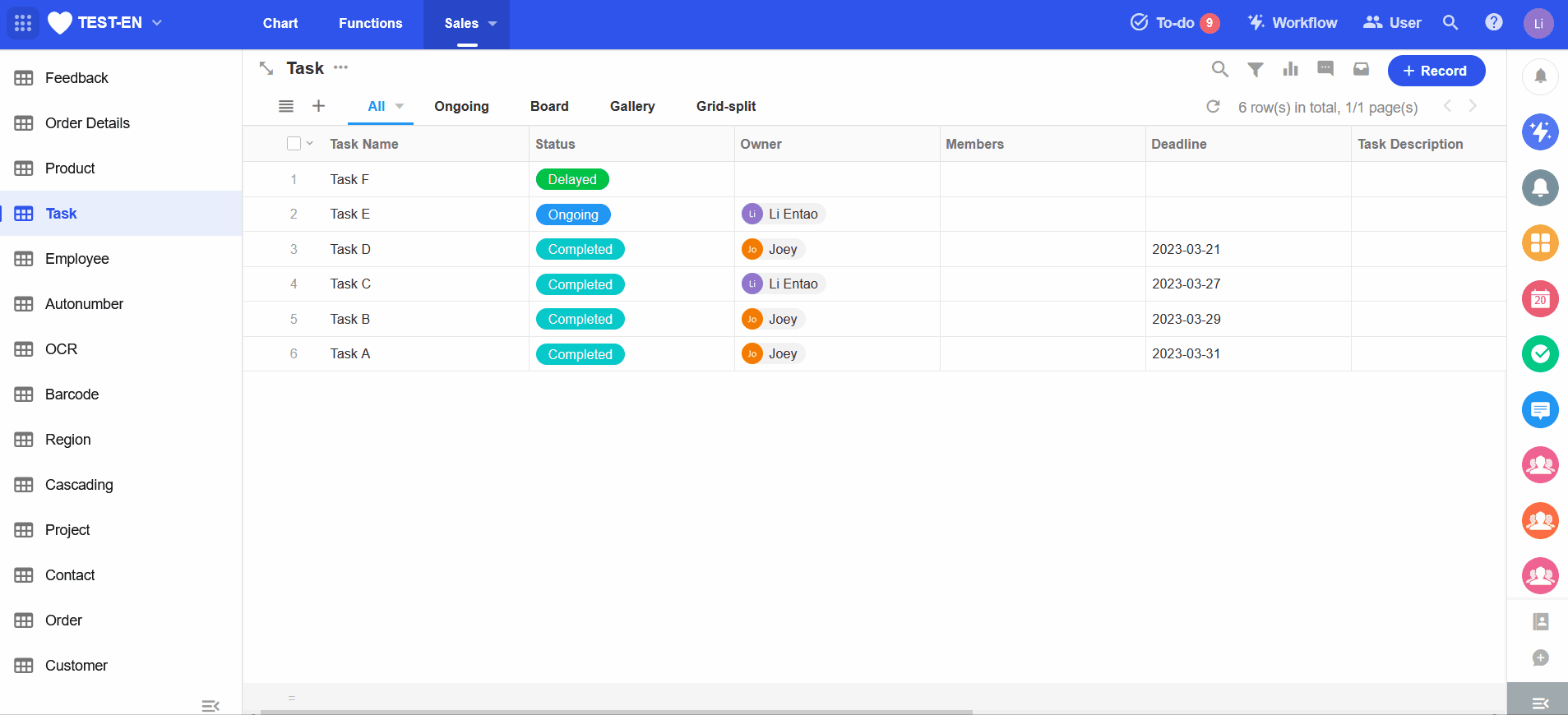
Task: Switch to the Gallery view tab
Action: point(631,107)
